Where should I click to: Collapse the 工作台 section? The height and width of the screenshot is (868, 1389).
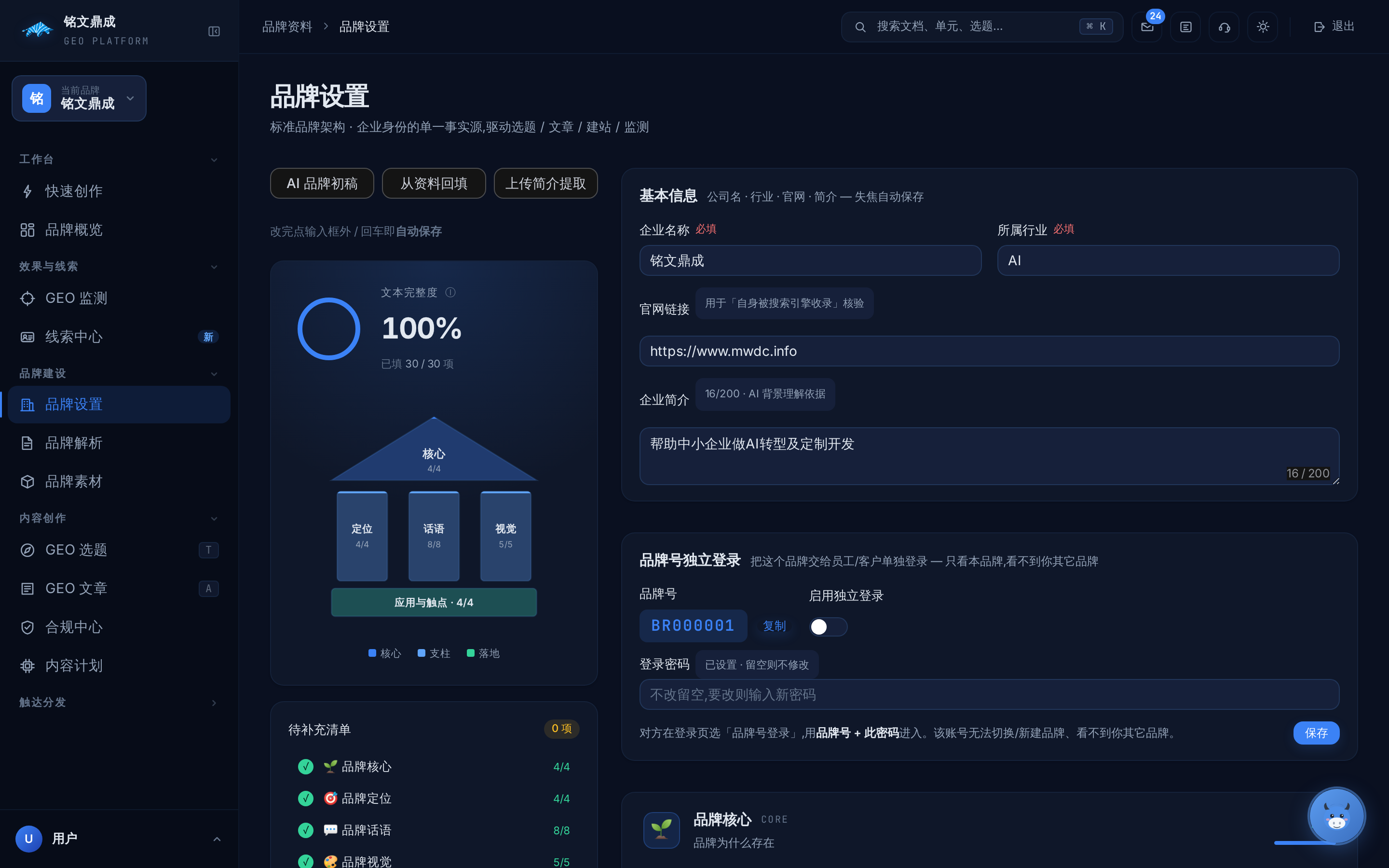tap(214, 160)
